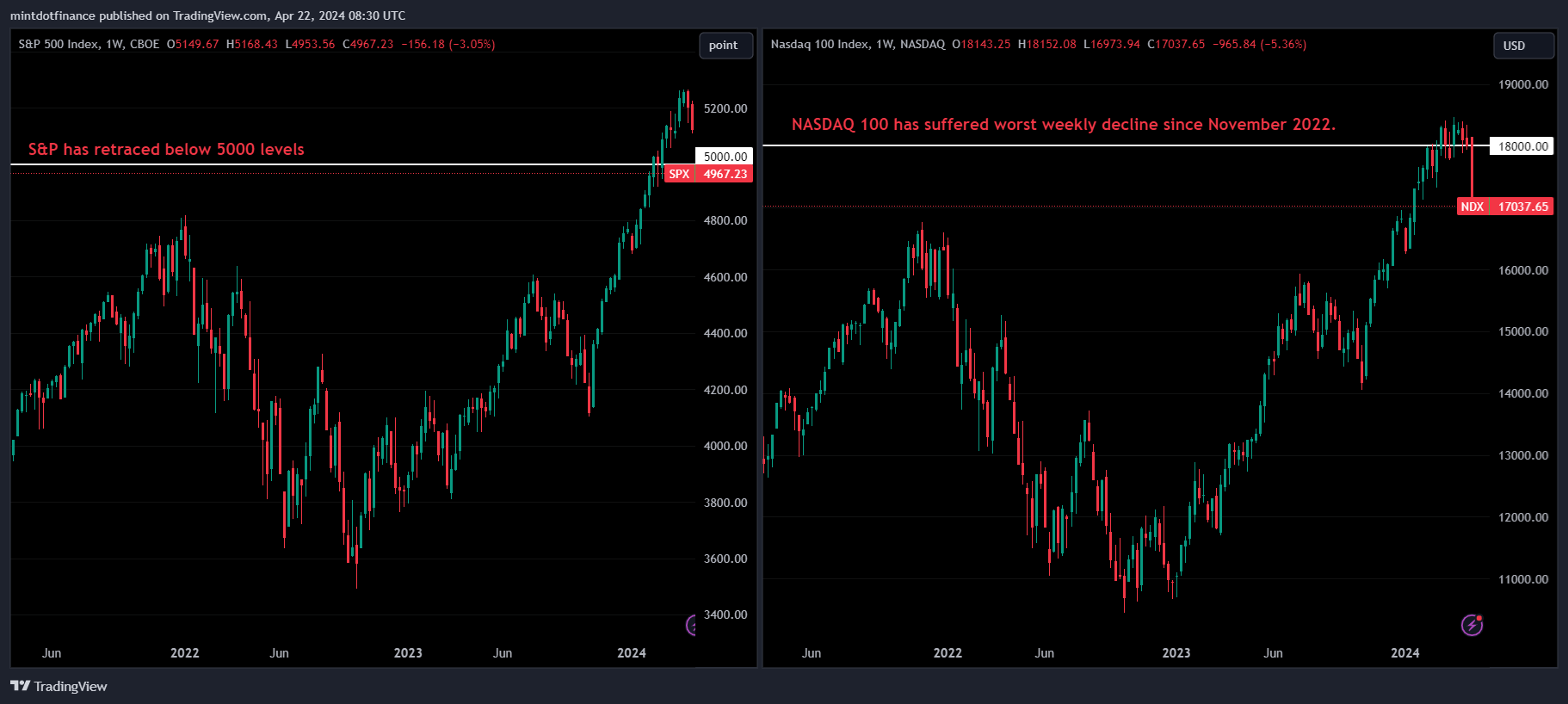Click the Nasdaq change value −965.84 (−5.36%)
This screenshot has width=1568, height=704.
point(1259,44)
